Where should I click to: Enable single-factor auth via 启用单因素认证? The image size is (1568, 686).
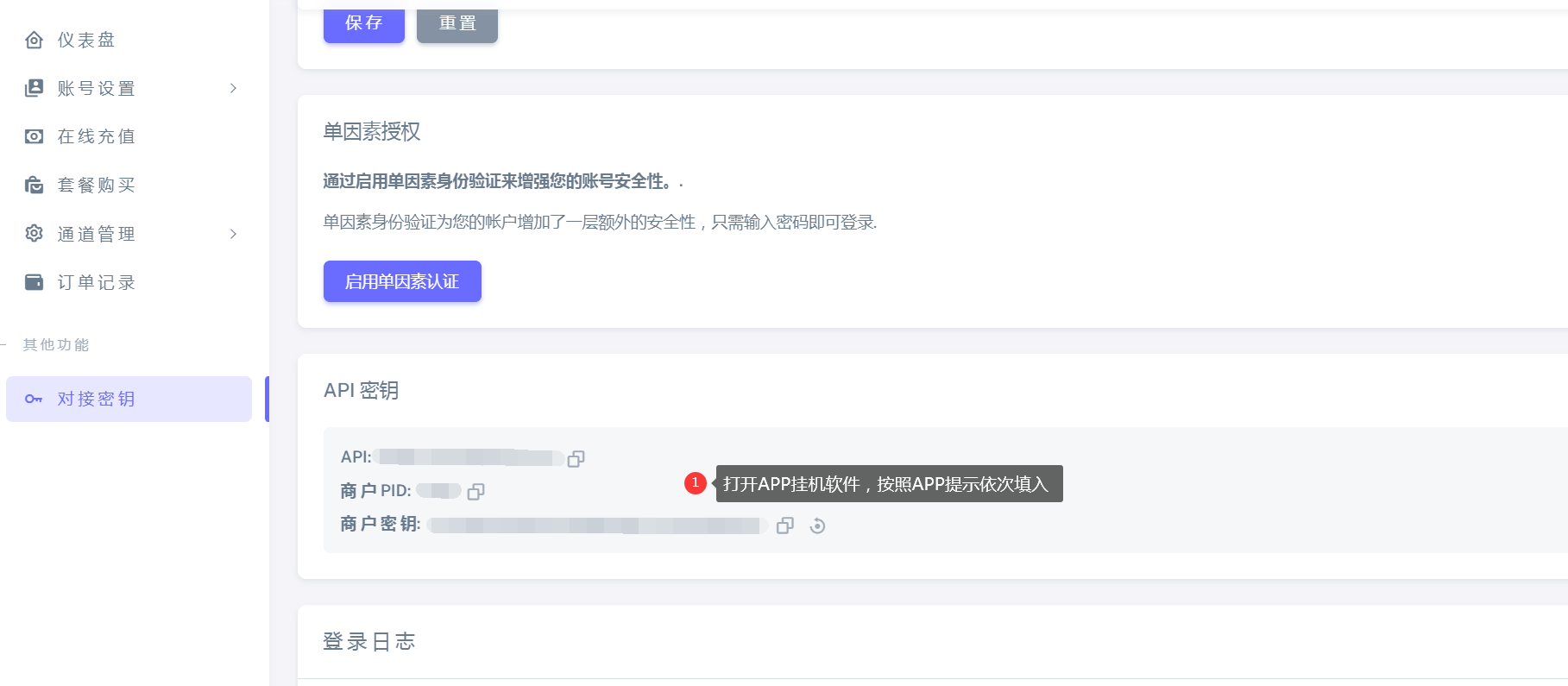coord(402,281)
